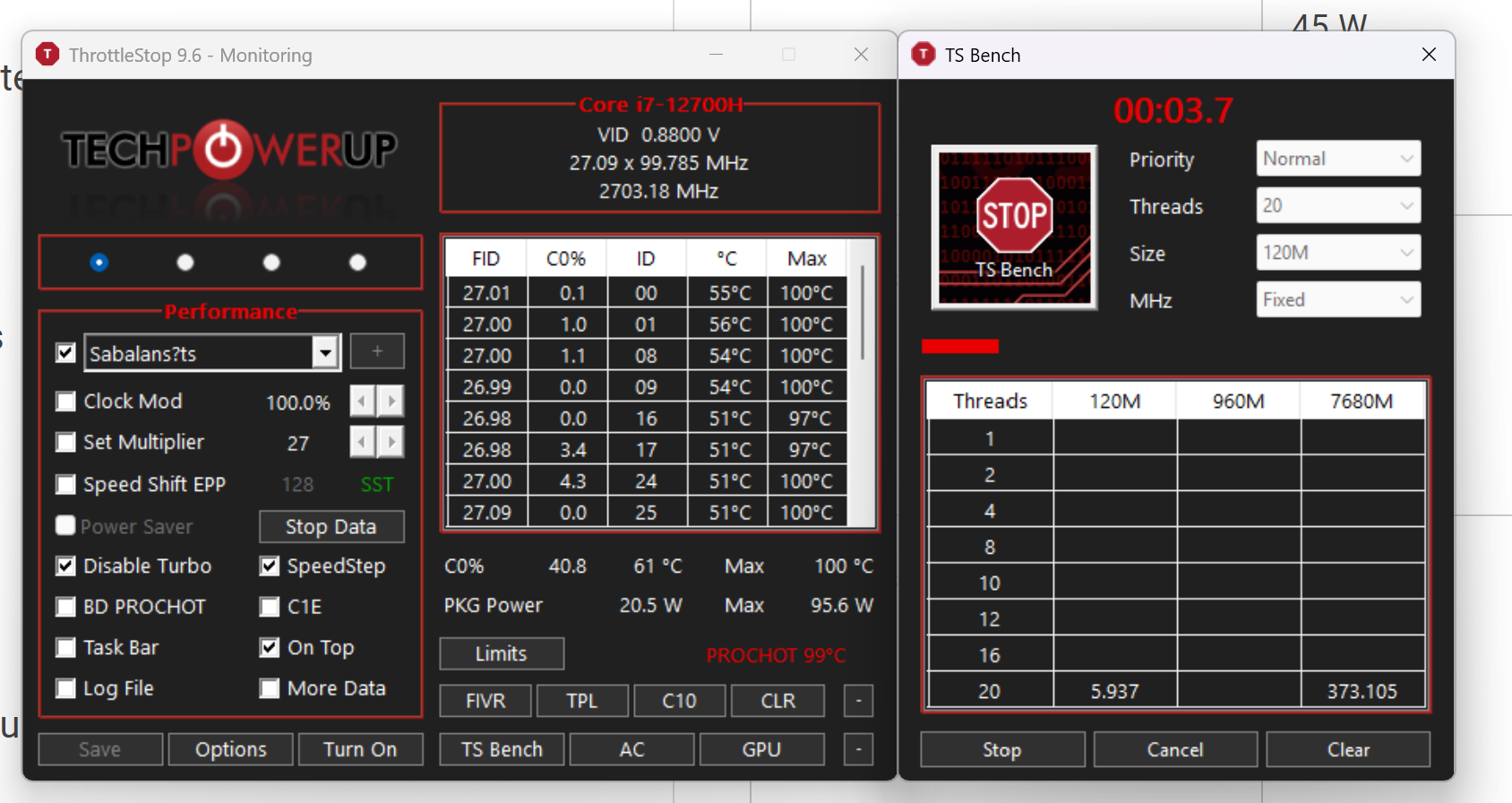Viewport: 1512px width, 803px height.
Task: Enable the More Data checkbox
Action: [270, 688]
